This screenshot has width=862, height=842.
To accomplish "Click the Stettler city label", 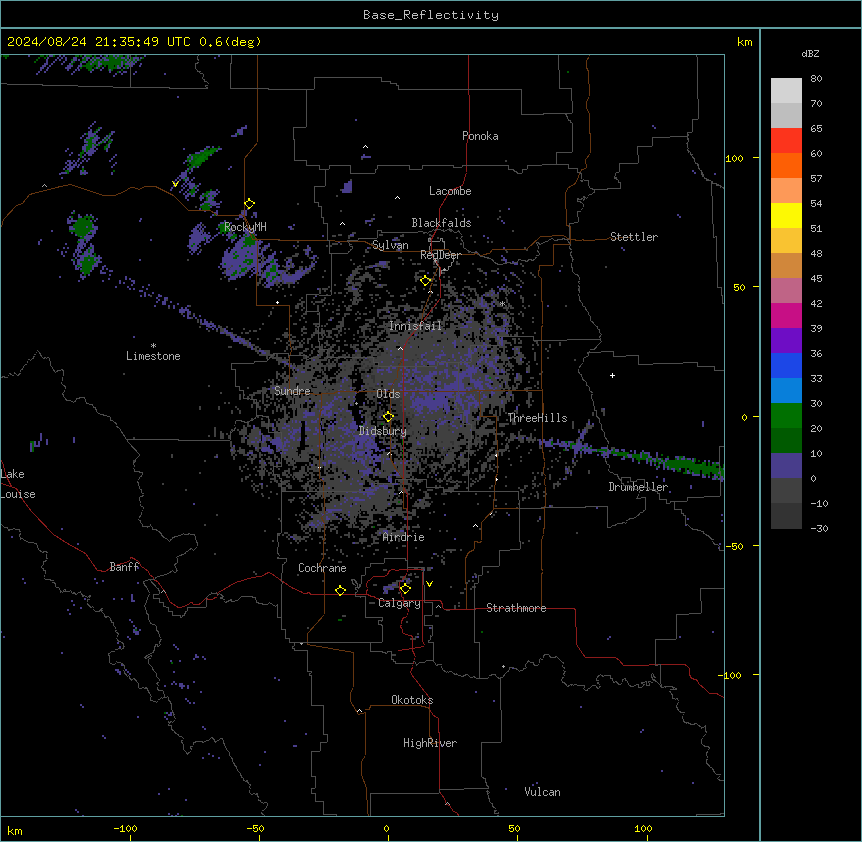I will (634, 237).
